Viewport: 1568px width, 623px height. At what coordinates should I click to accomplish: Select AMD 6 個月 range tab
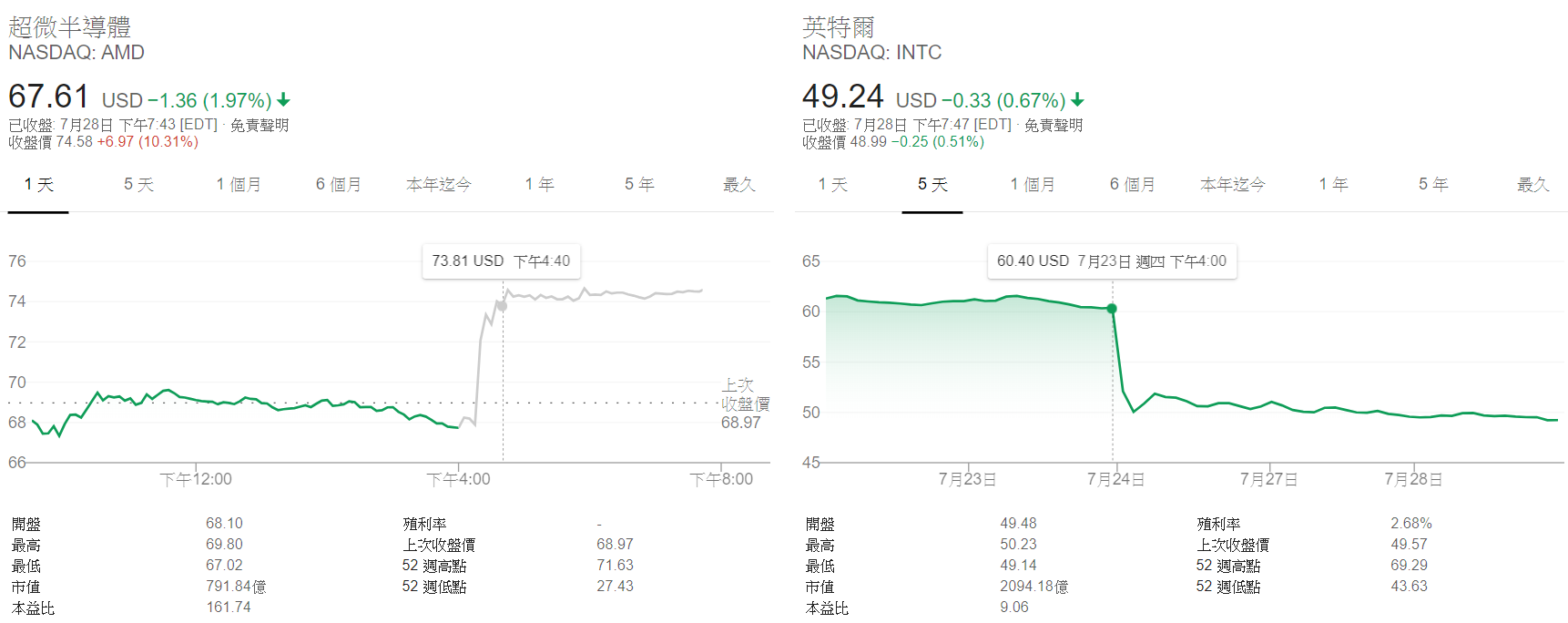[339, 185]
